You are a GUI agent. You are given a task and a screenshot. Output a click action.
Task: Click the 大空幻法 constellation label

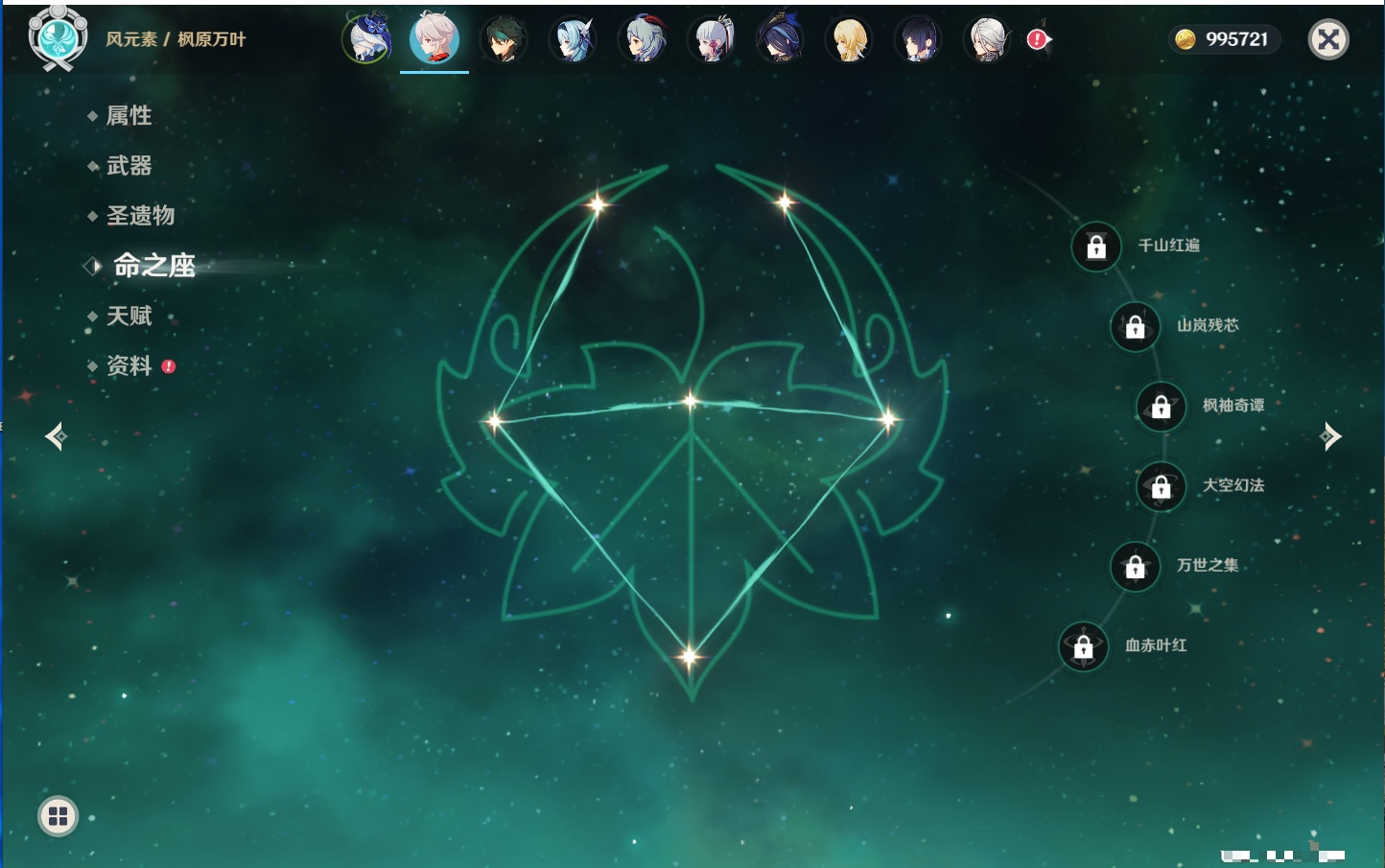[1233, 485]
